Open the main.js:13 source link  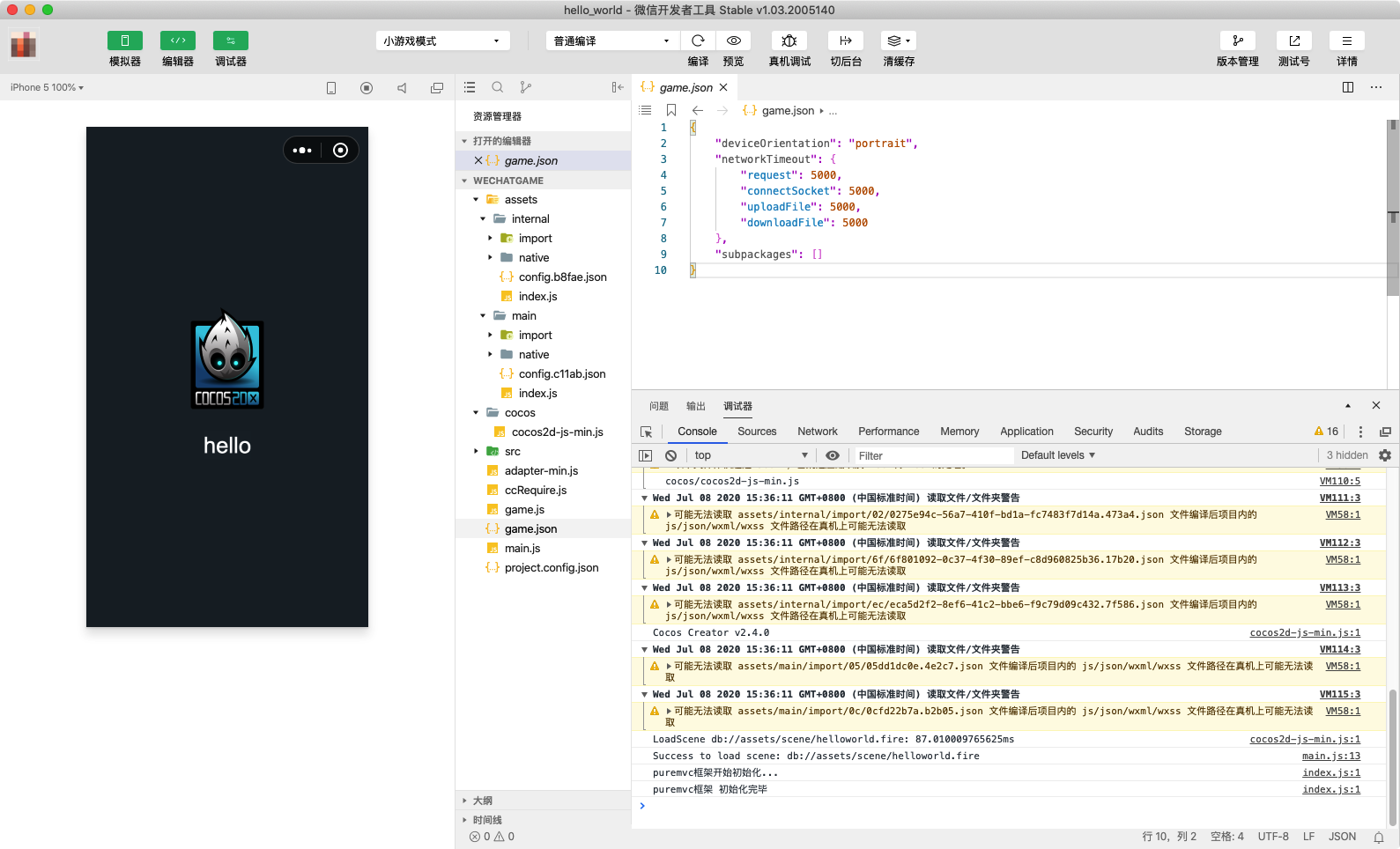1330,757
